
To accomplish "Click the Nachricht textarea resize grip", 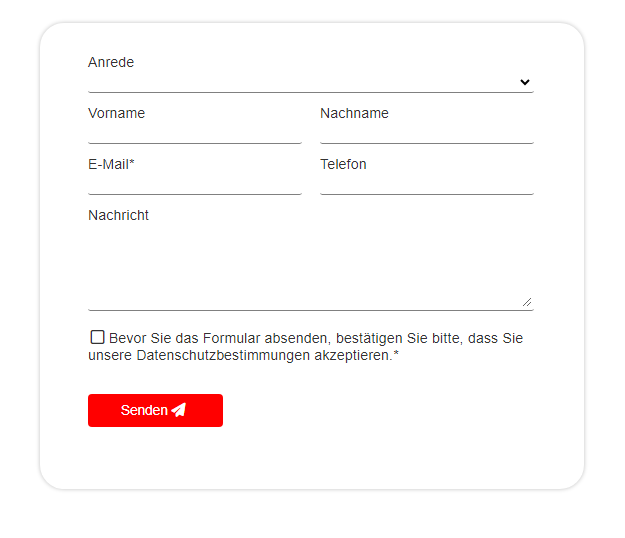I will 527,302.
